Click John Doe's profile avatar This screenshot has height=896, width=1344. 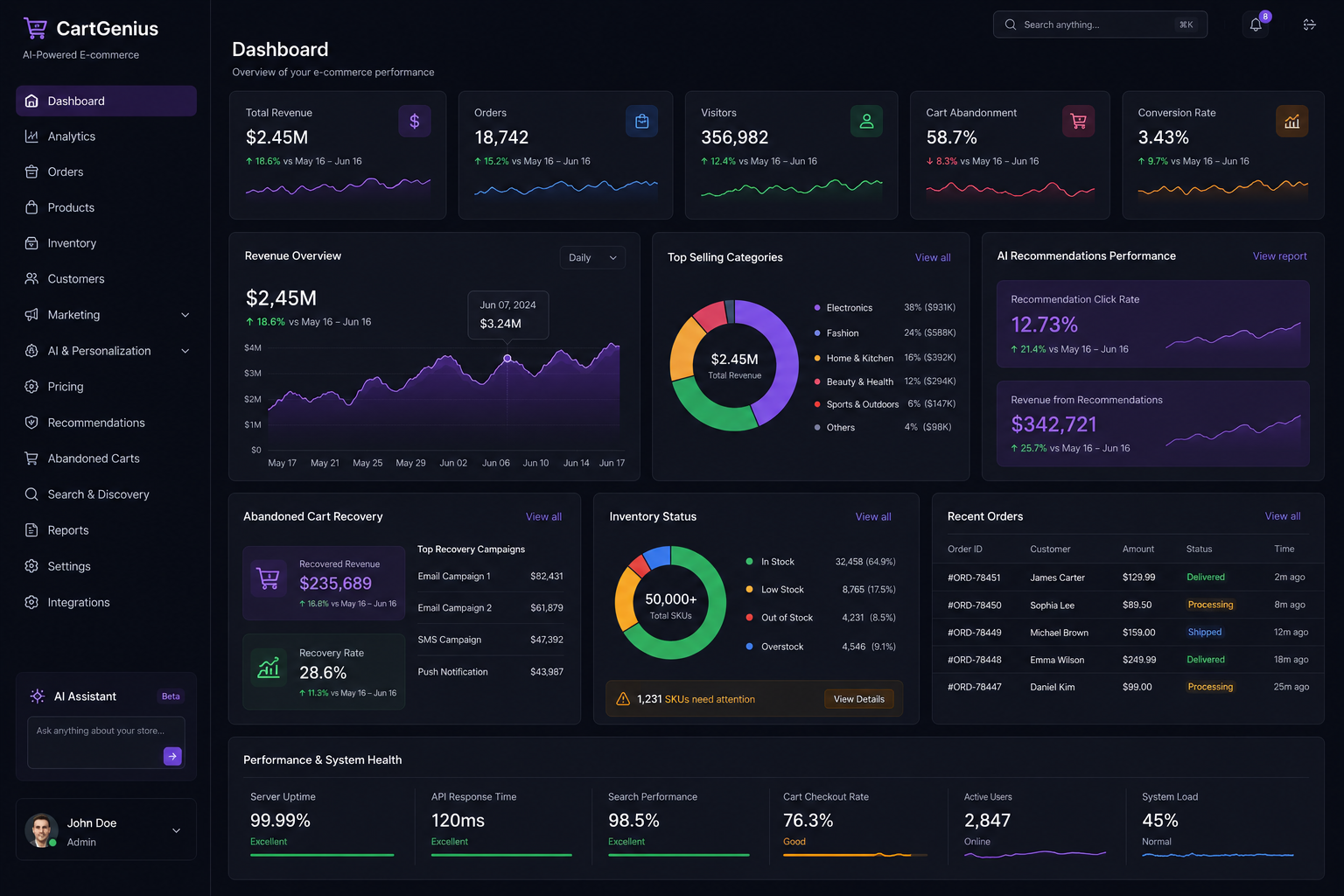(x=41, y=830)
